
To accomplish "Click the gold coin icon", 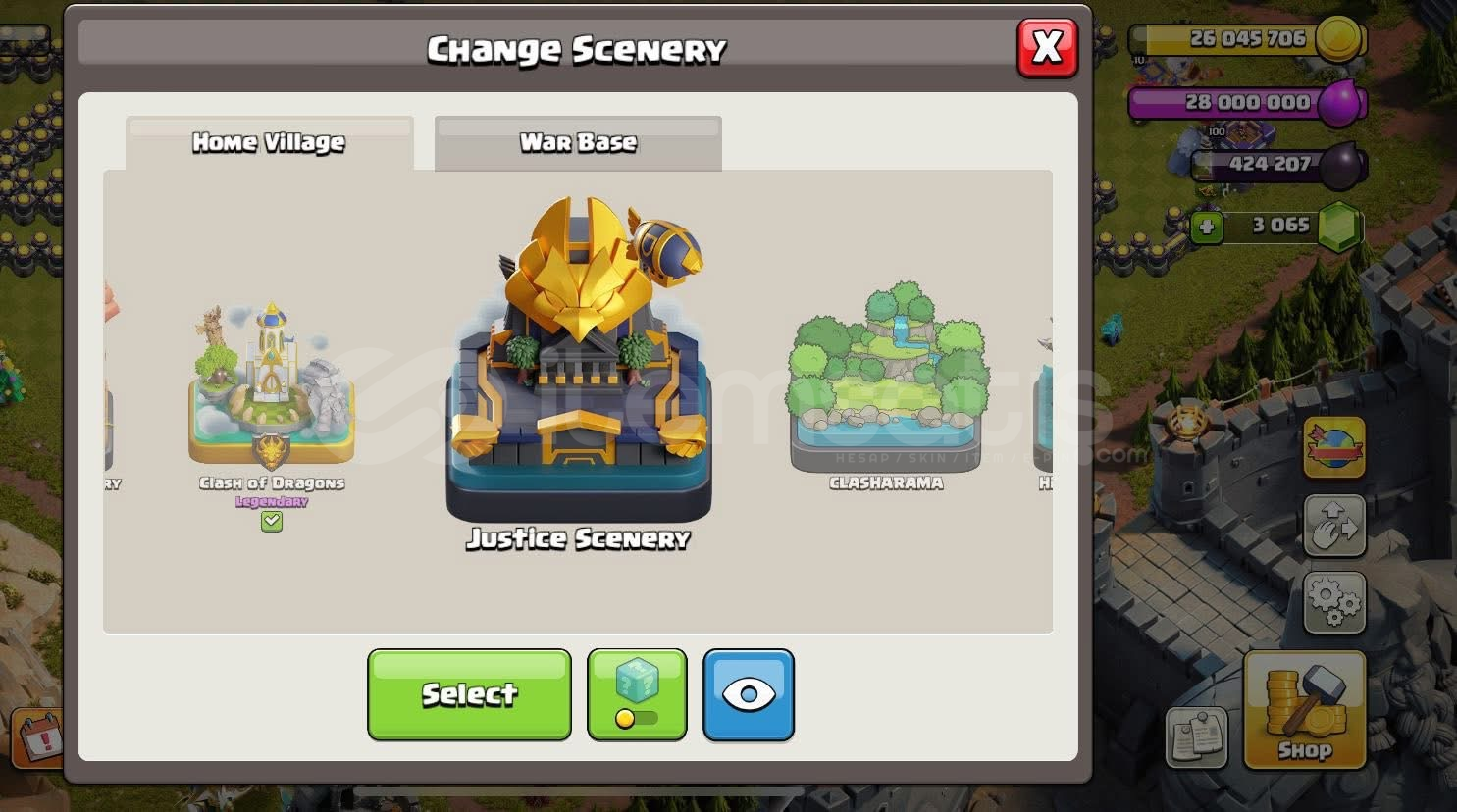I will tap(1339, 40).
